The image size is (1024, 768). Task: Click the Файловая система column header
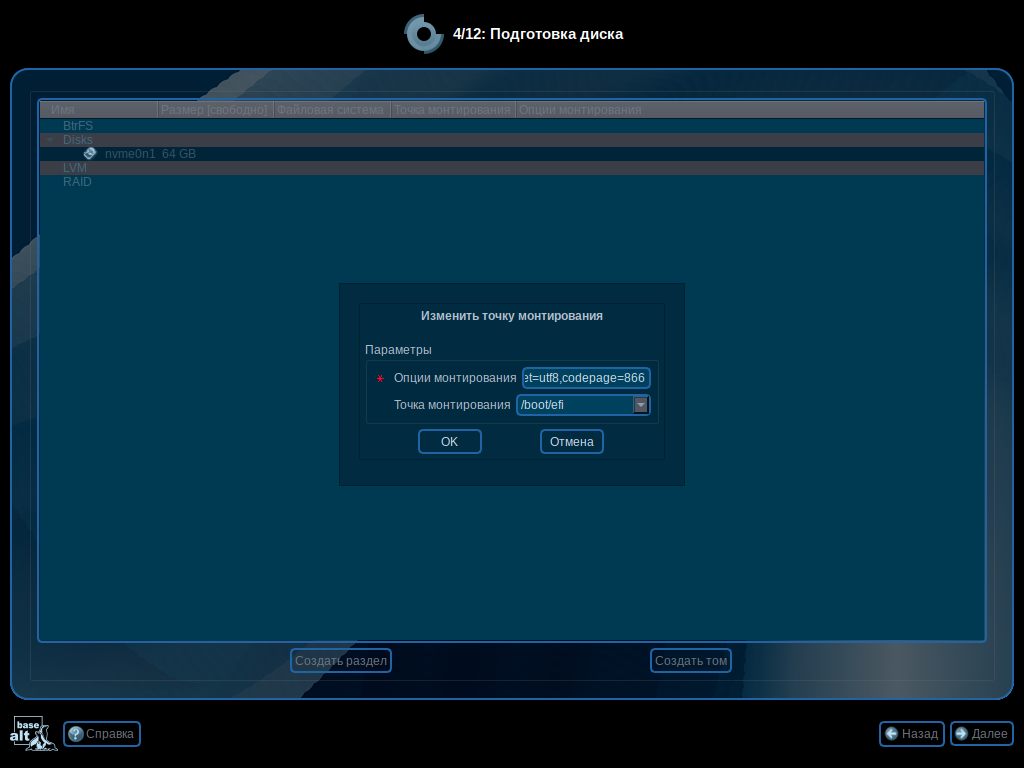[331, 108]
